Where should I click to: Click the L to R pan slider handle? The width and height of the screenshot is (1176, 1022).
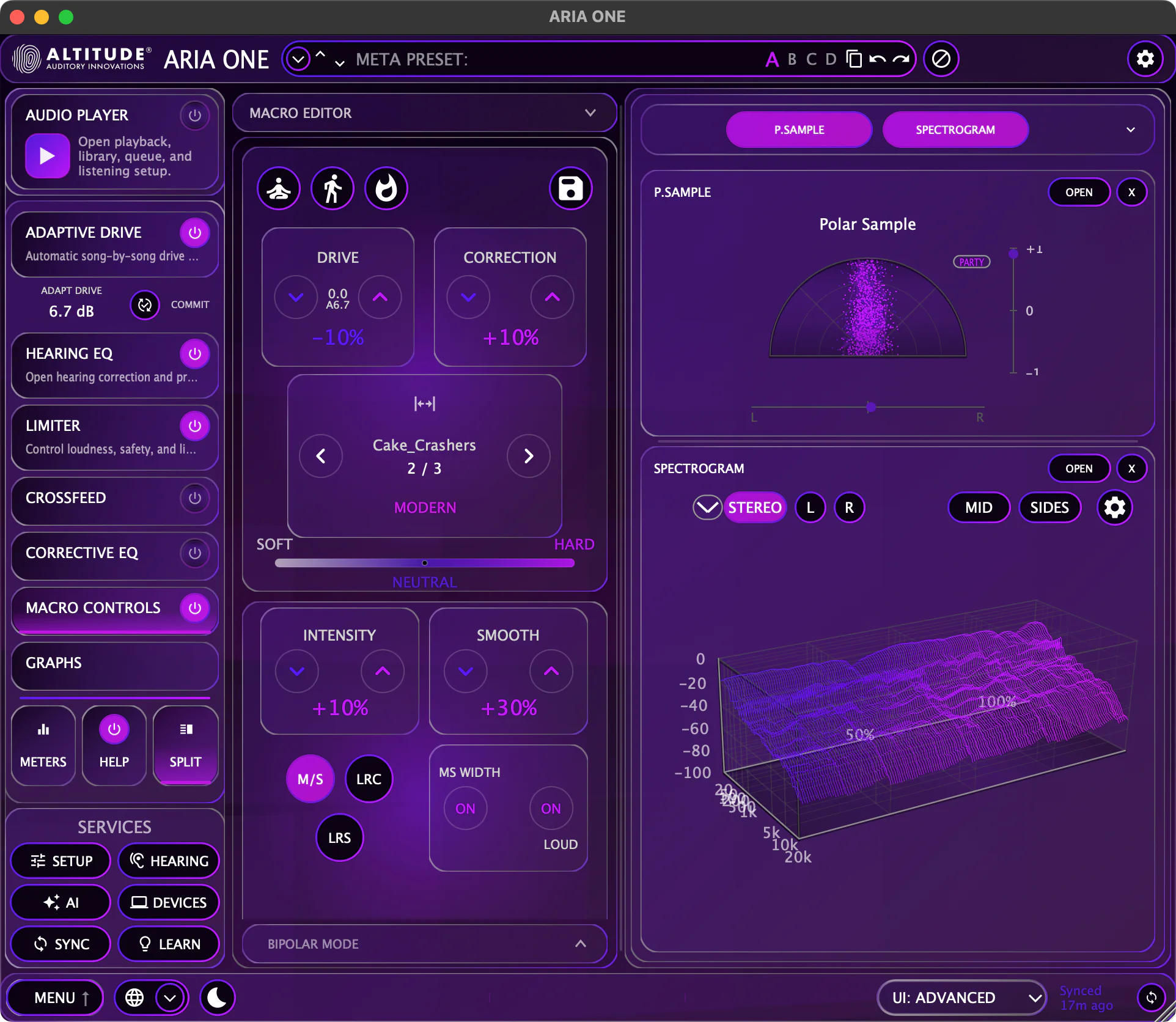[871, 407]
